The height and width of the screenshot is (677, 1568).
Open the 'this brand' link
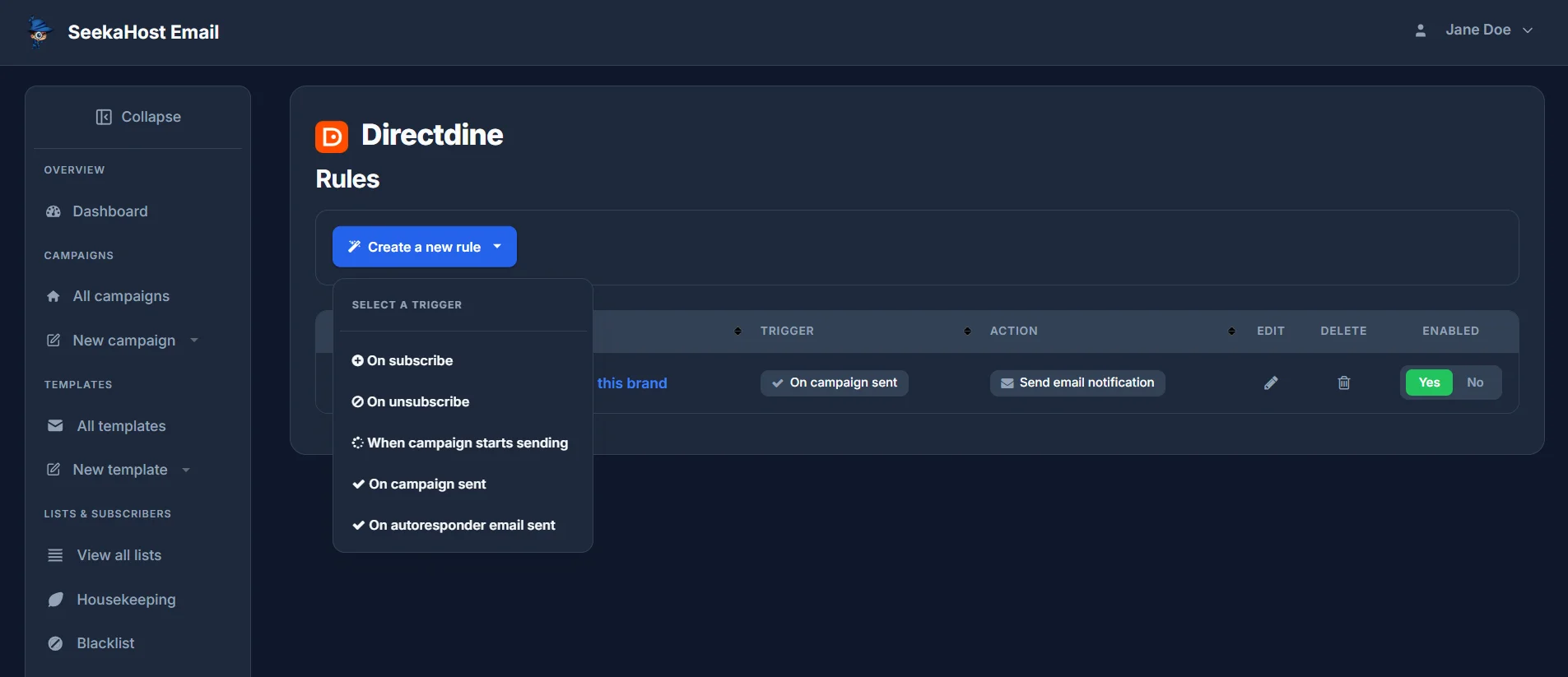pyautogui.click(x=632, y=383)
